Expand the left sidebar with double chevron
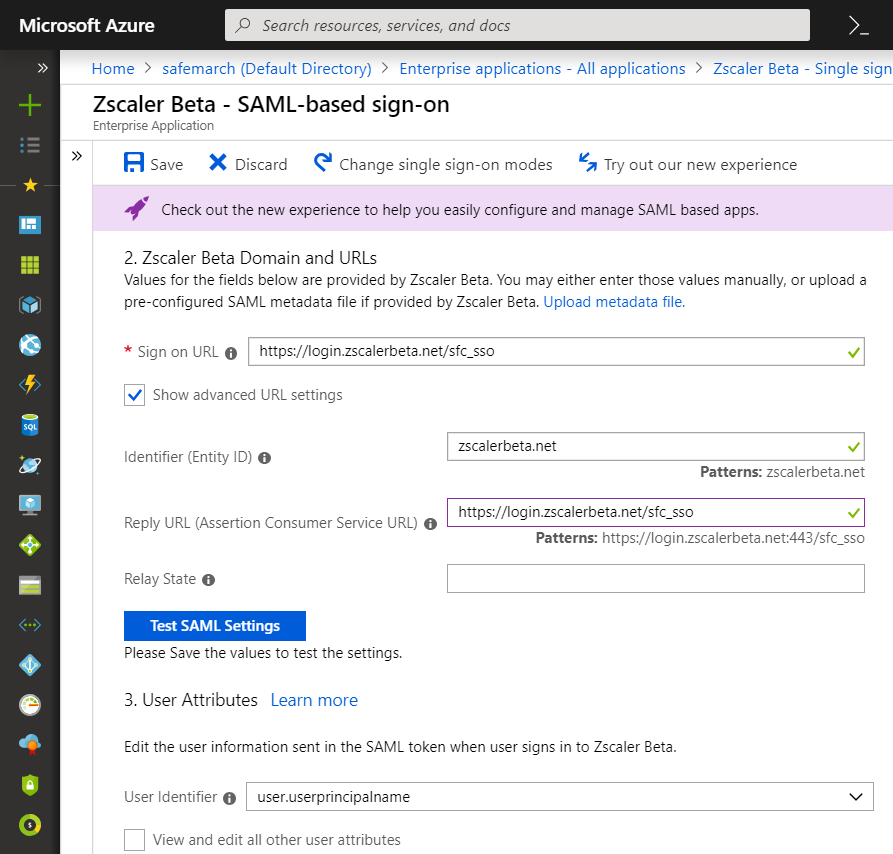 coord(43,68)
